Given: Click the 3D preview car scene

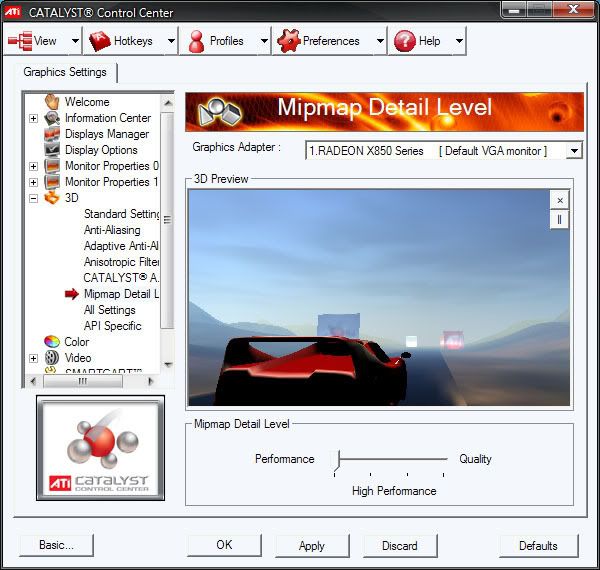Looking at the screenshot, I should pos(379,298).
